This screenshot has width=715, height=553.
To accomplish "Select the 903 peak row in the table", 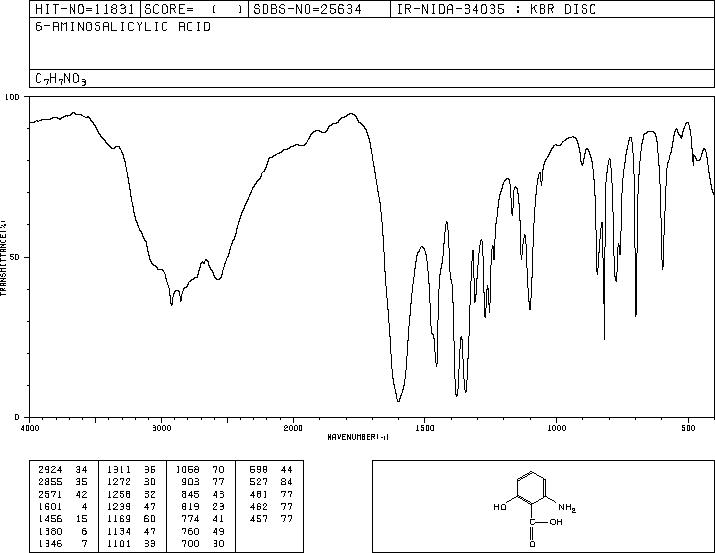I will 203,482.
